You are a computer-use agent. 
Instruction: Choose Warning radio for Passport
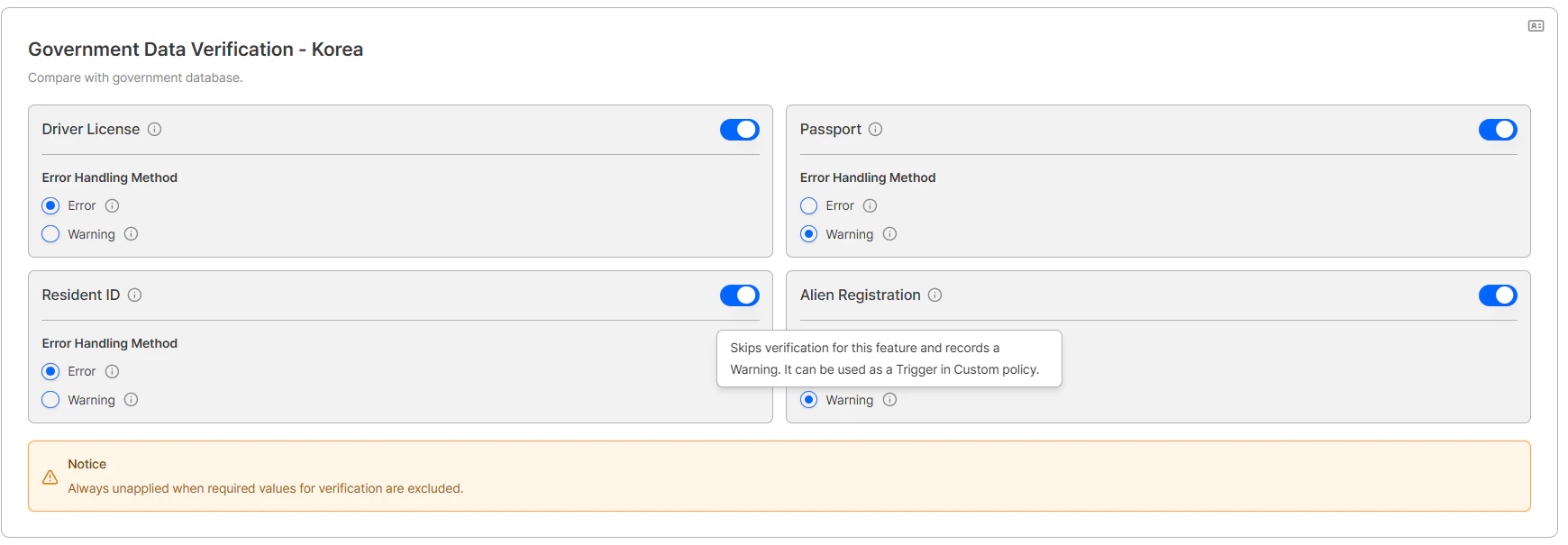click(809, 234)
